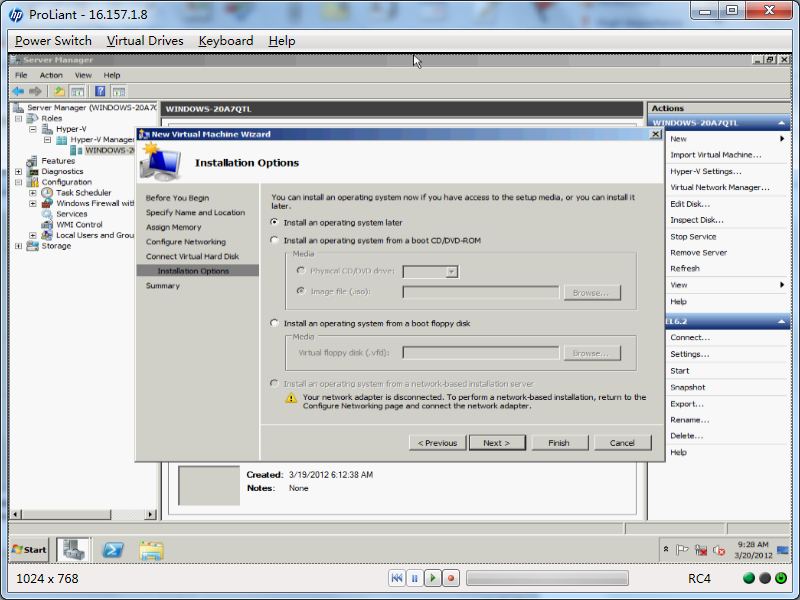Select the Physical CD/DVD drive radio button
This screenshot has height=600, width=800.
coord(301,271)
